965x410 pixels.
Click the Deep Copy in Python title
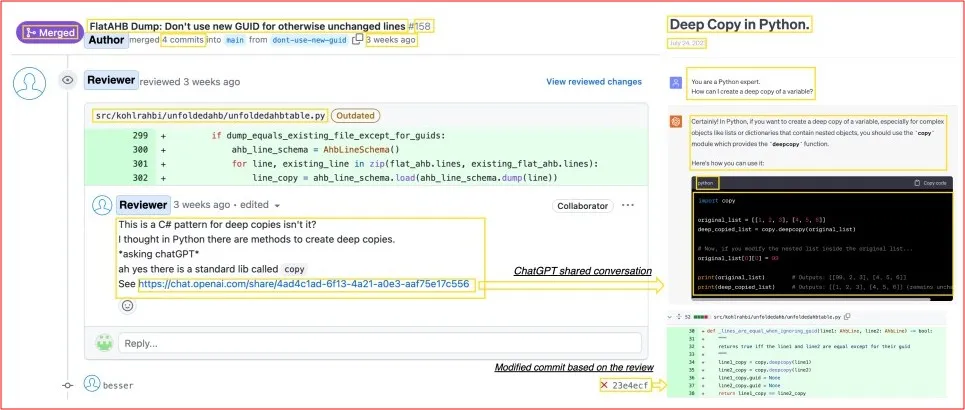[740, 25]
